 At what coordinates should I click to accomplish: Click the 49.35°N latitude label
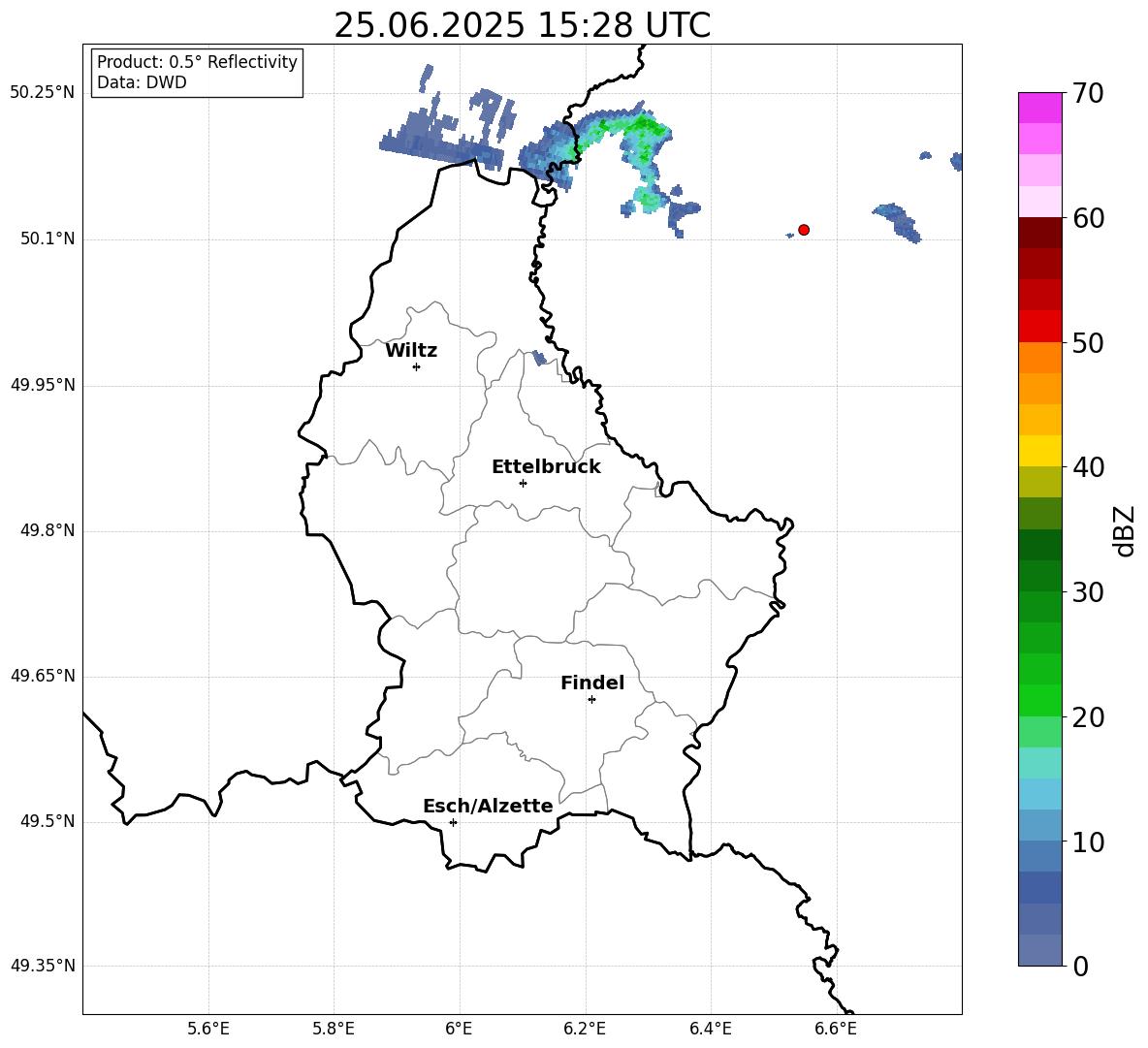pyautogui.click(x=42, y=966)
